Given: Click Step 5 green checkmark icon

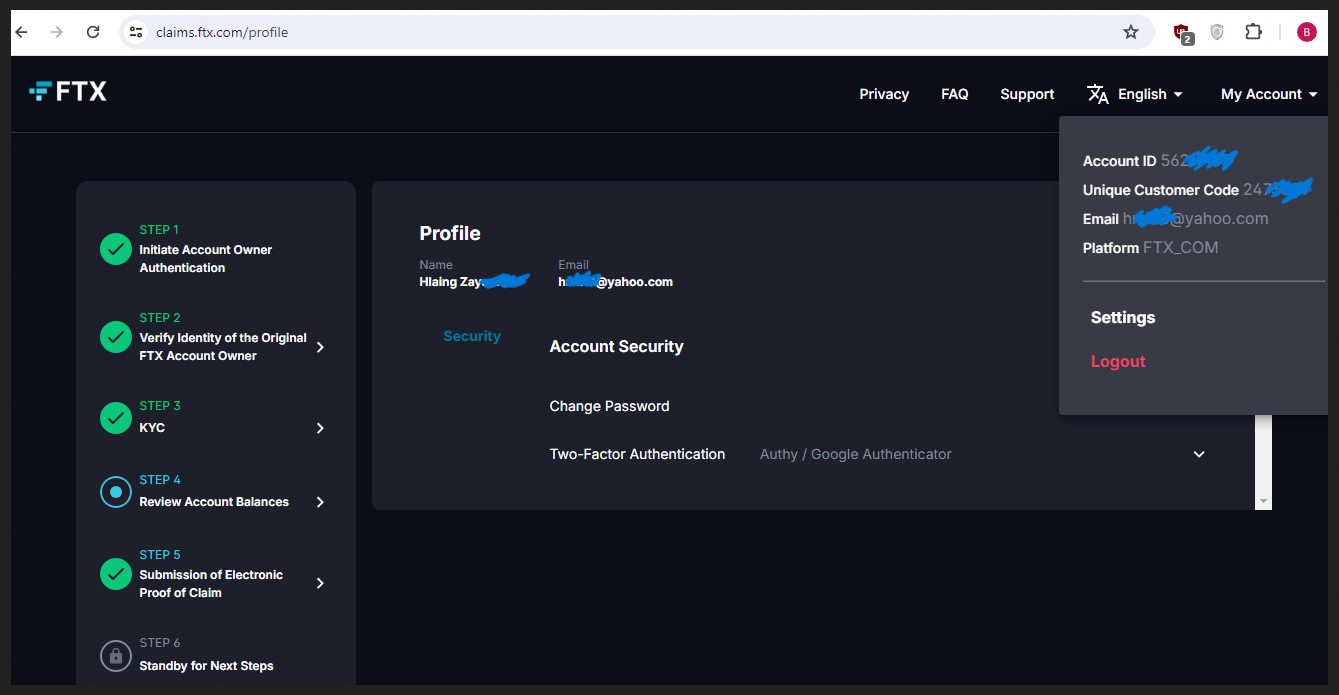Looking at the screenshot, I should coord(116,574).
